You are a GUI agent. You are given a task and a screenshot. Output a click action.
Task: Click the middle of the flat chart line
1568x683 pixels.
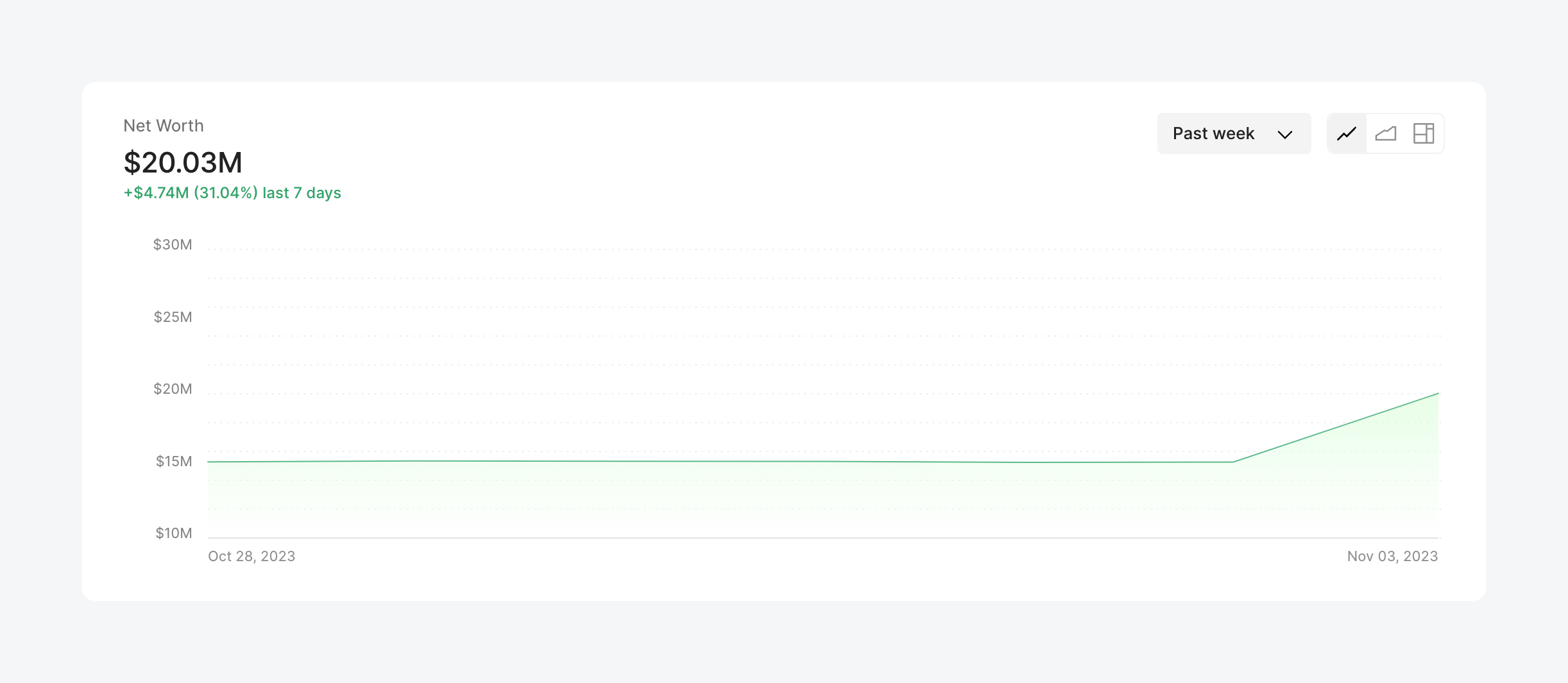coord(719,461)
